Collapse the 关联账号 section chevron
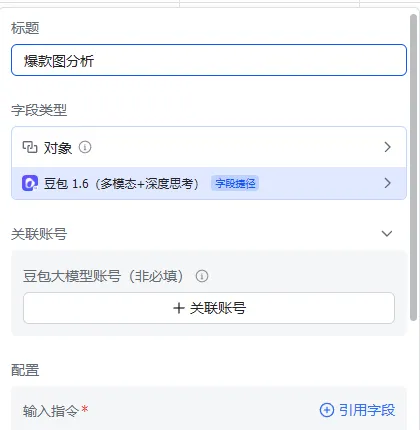This screenshot has width=420, height=430. 387,234
